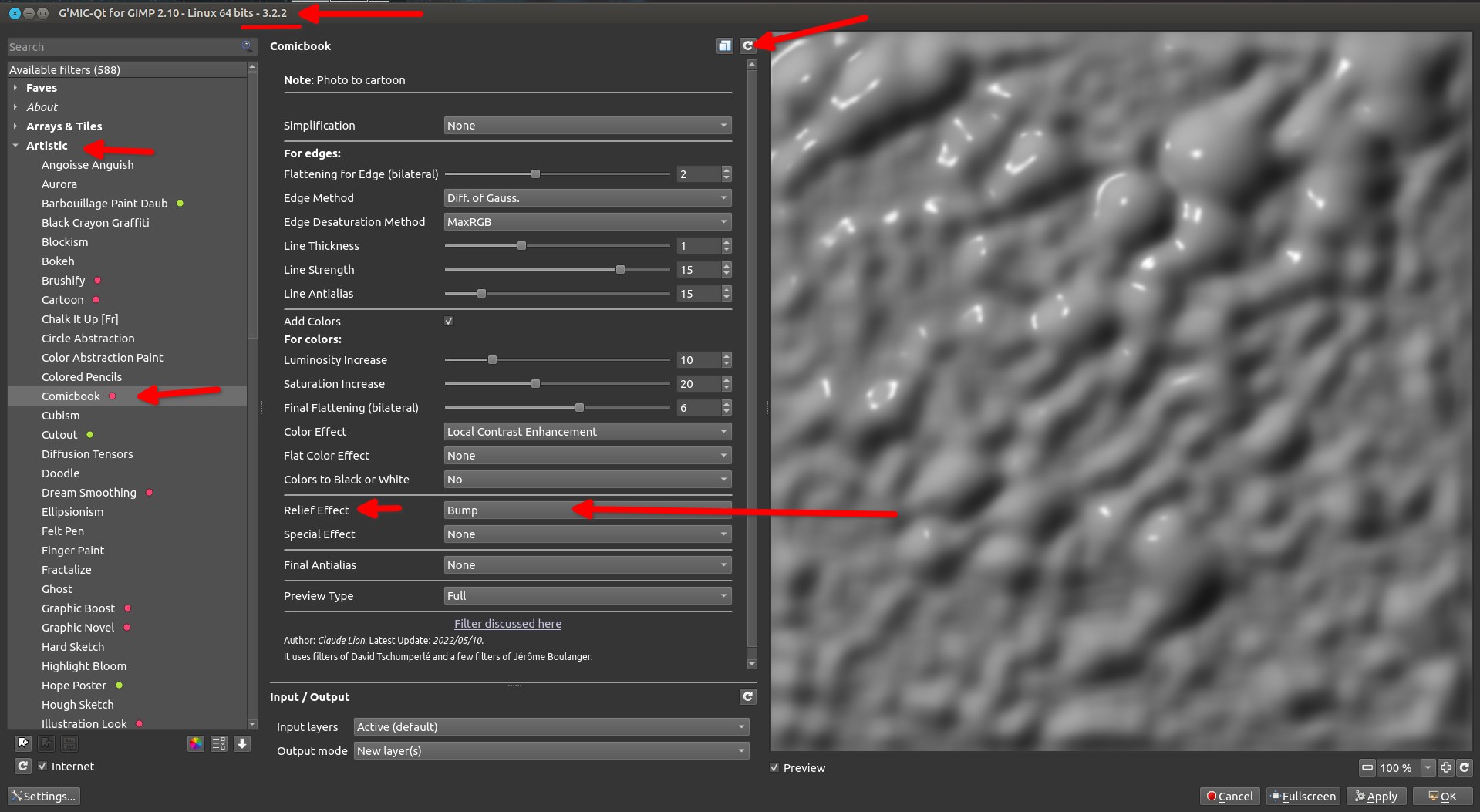Click the color wheel tag selector icon
Image resolution: width=1480 pixels, height=812 pixels.
pyautogui.click(x=196, y=743)
